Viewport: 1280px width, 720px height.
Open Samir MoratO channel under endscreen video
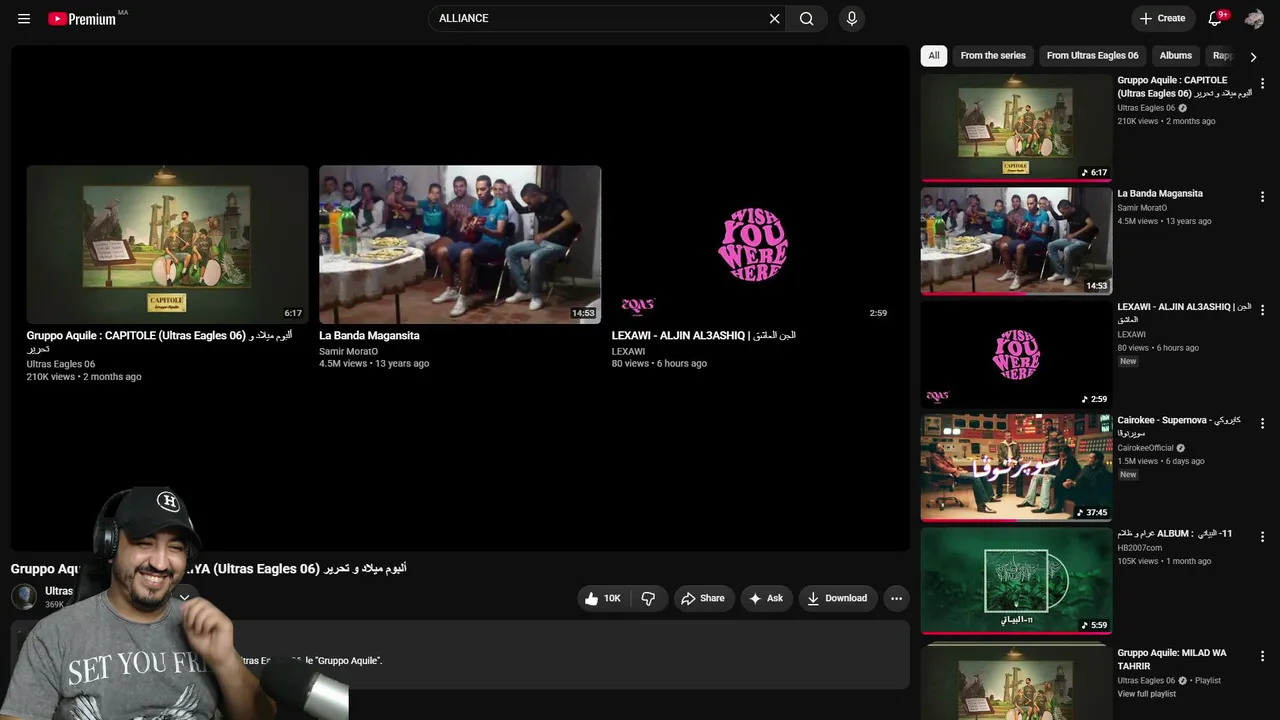point(348,352)
